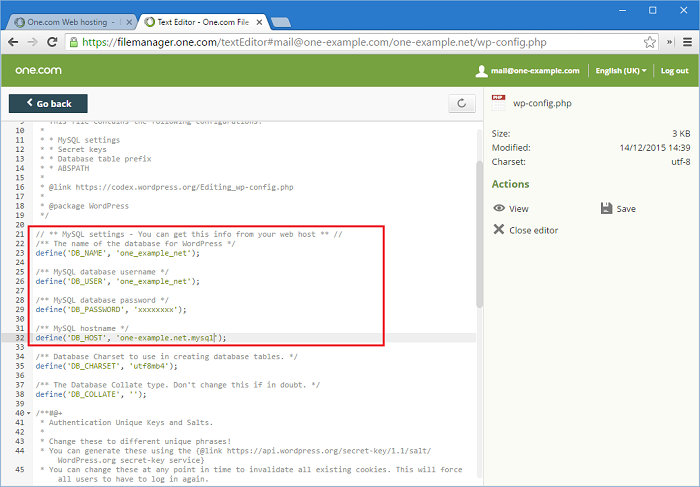This screenshot has width=700, height=487.
Task: Click the Log out link
Action: coord(675,71)
